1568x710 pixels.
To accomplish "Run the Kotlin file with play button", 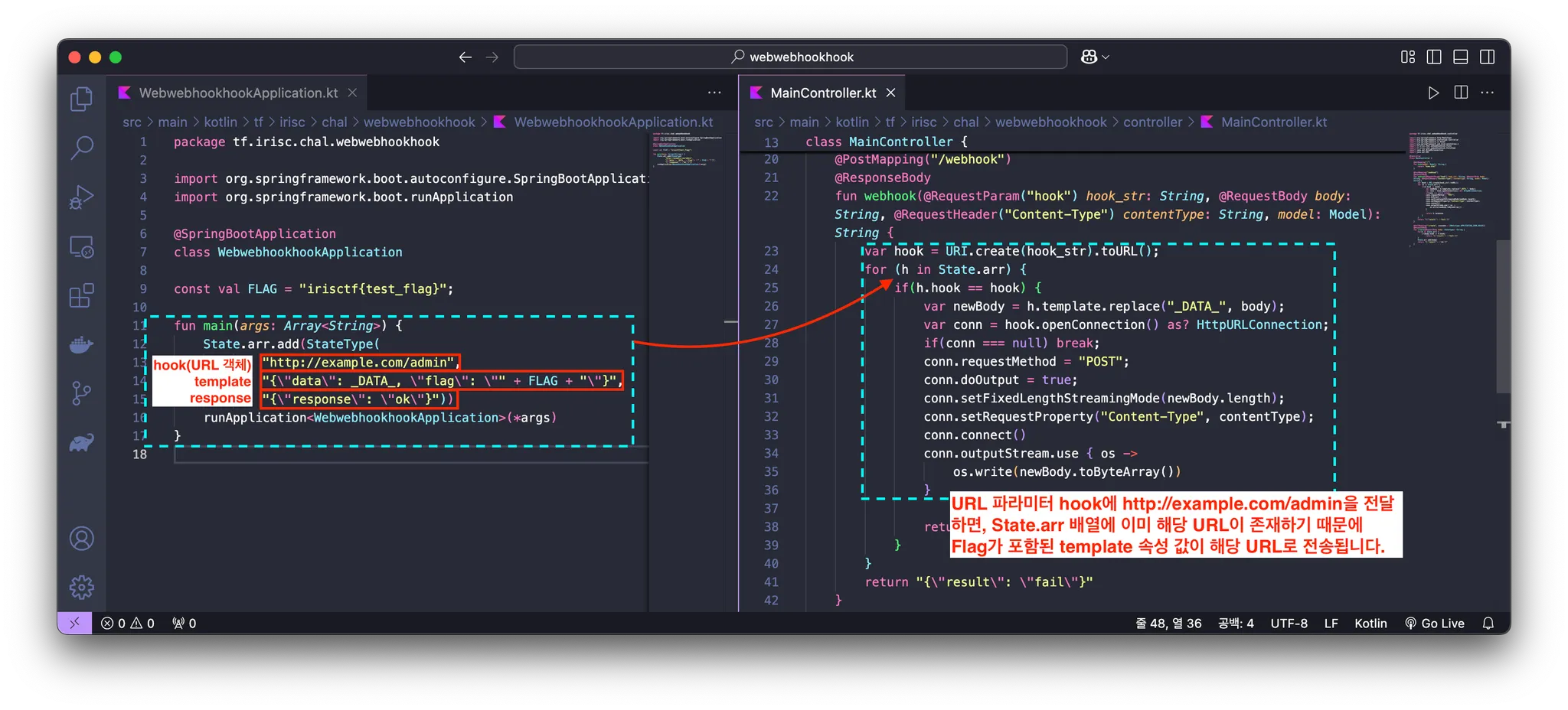I will [x=1433, y=93].
